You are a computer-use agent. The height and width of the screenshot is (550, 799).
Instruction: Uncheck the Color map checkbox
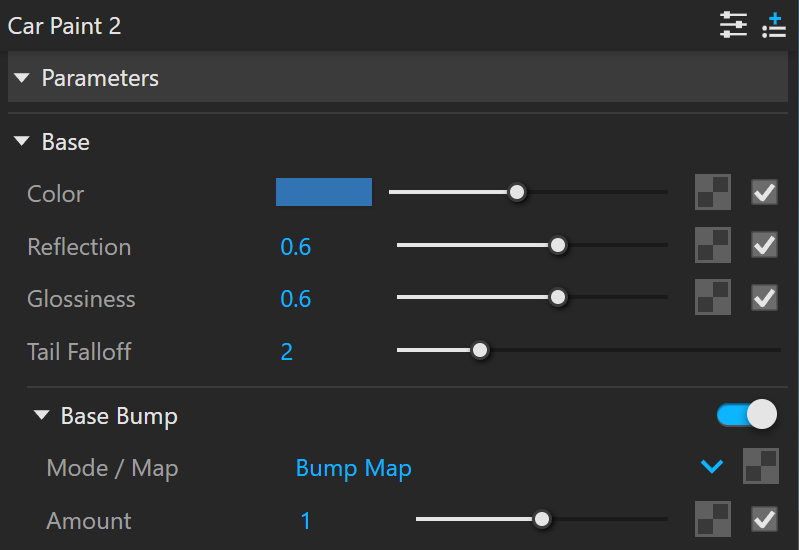pyautogui.click(x=764, y=192)
